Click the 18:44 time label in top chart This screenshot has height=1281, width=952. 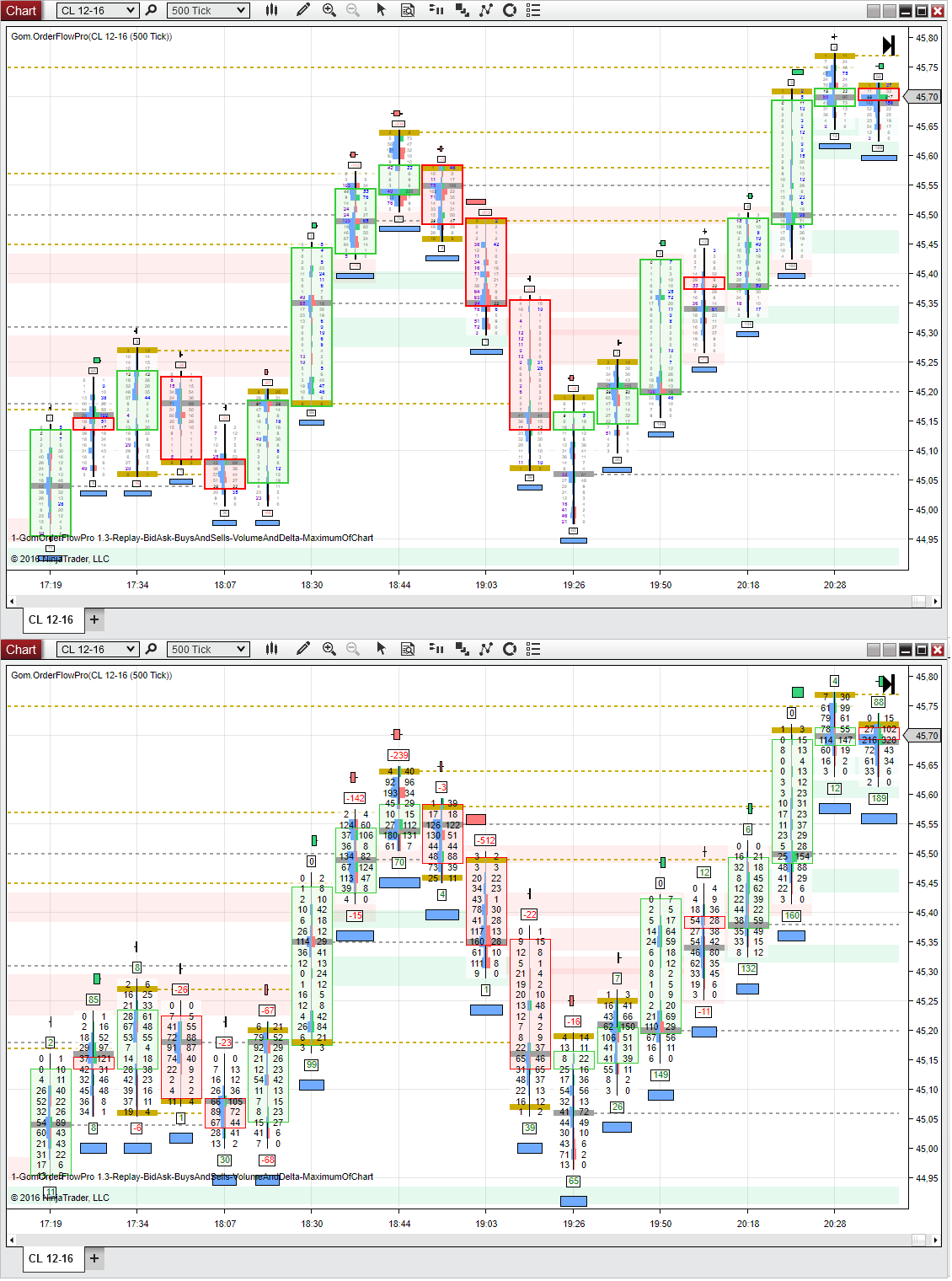click(399, 585)
